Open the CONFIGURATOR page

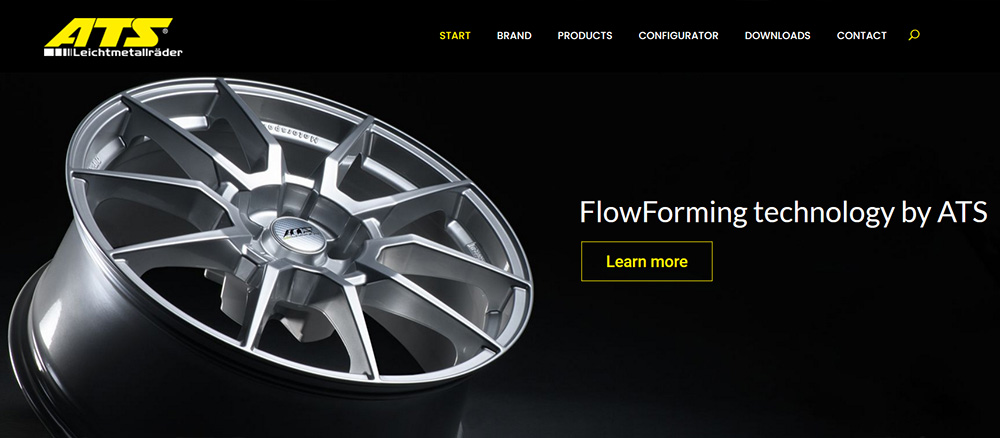point(679,36)
